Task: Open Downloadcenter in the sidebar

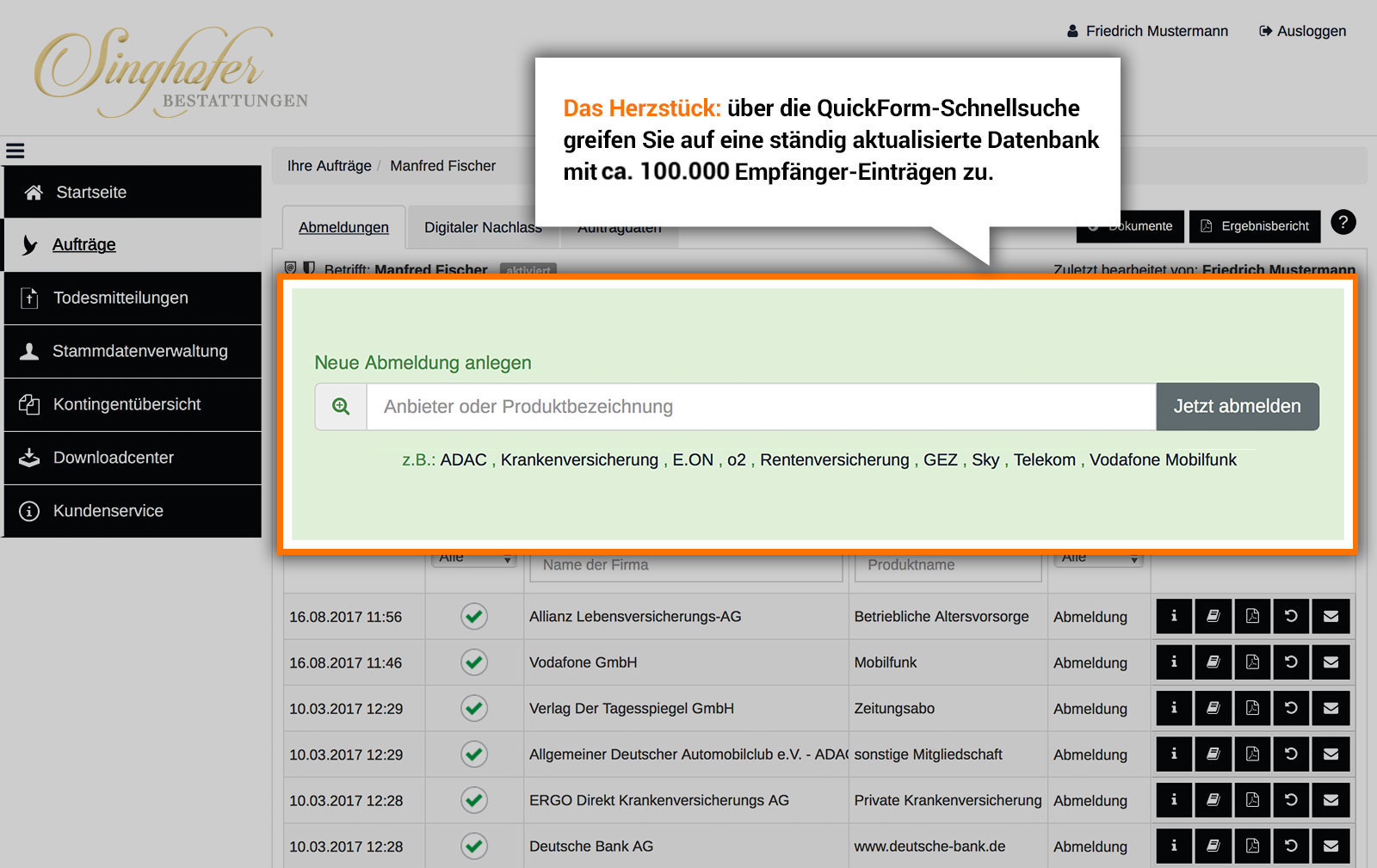Action: [x=133, y=458]
